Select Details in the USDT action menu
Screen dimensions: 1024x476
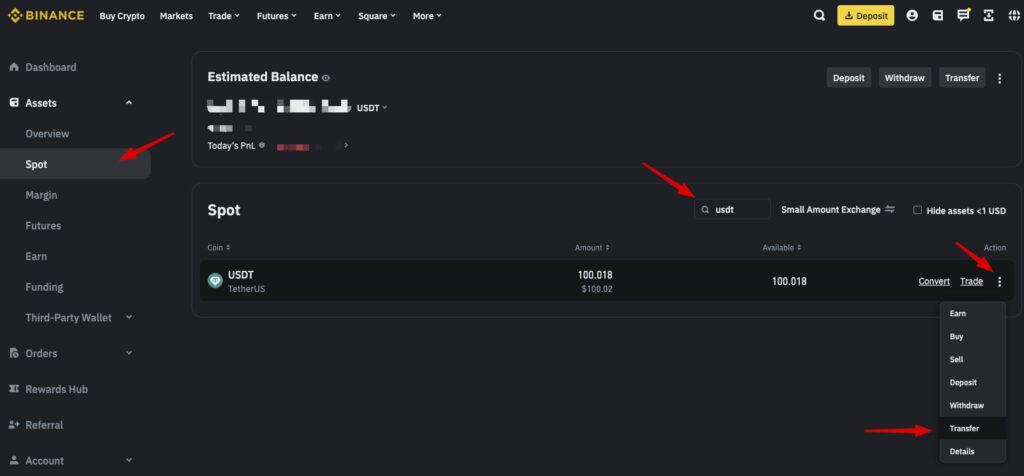tap(972, 451)
